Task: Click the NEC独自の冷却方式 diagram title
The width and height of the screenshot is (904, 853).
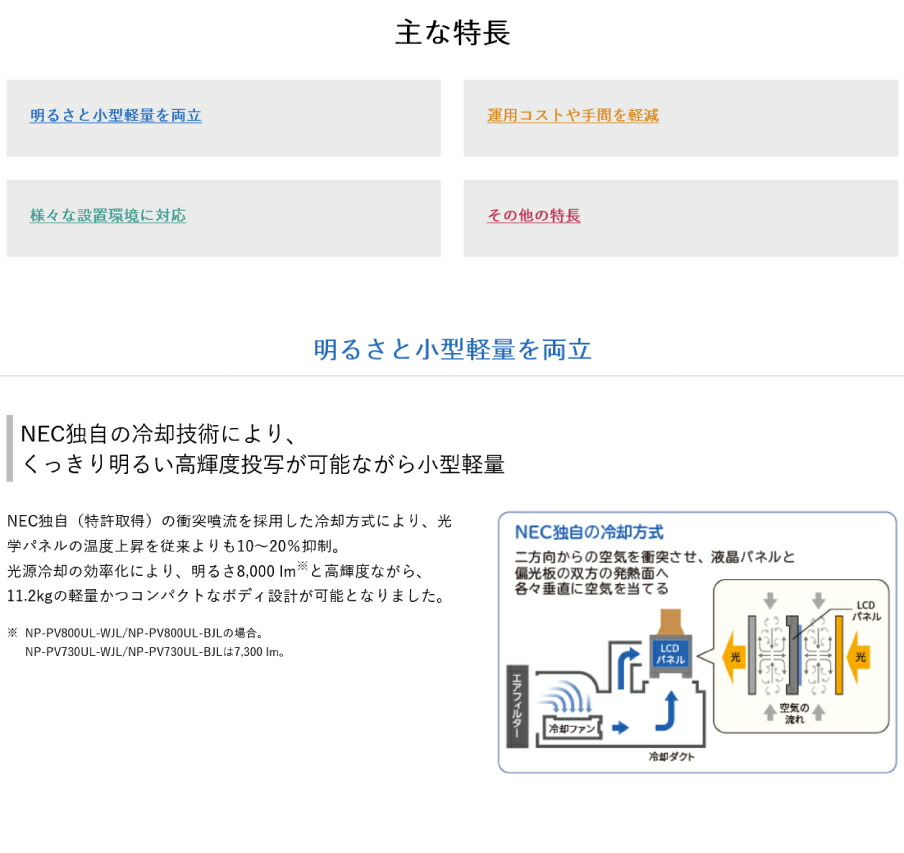Action: (588, 532)
